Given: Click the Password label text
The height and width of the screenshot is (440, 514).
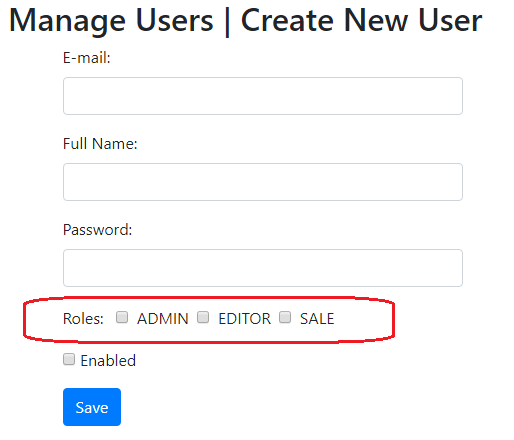Looking at the screenshot, I should (x=98, y=230).
